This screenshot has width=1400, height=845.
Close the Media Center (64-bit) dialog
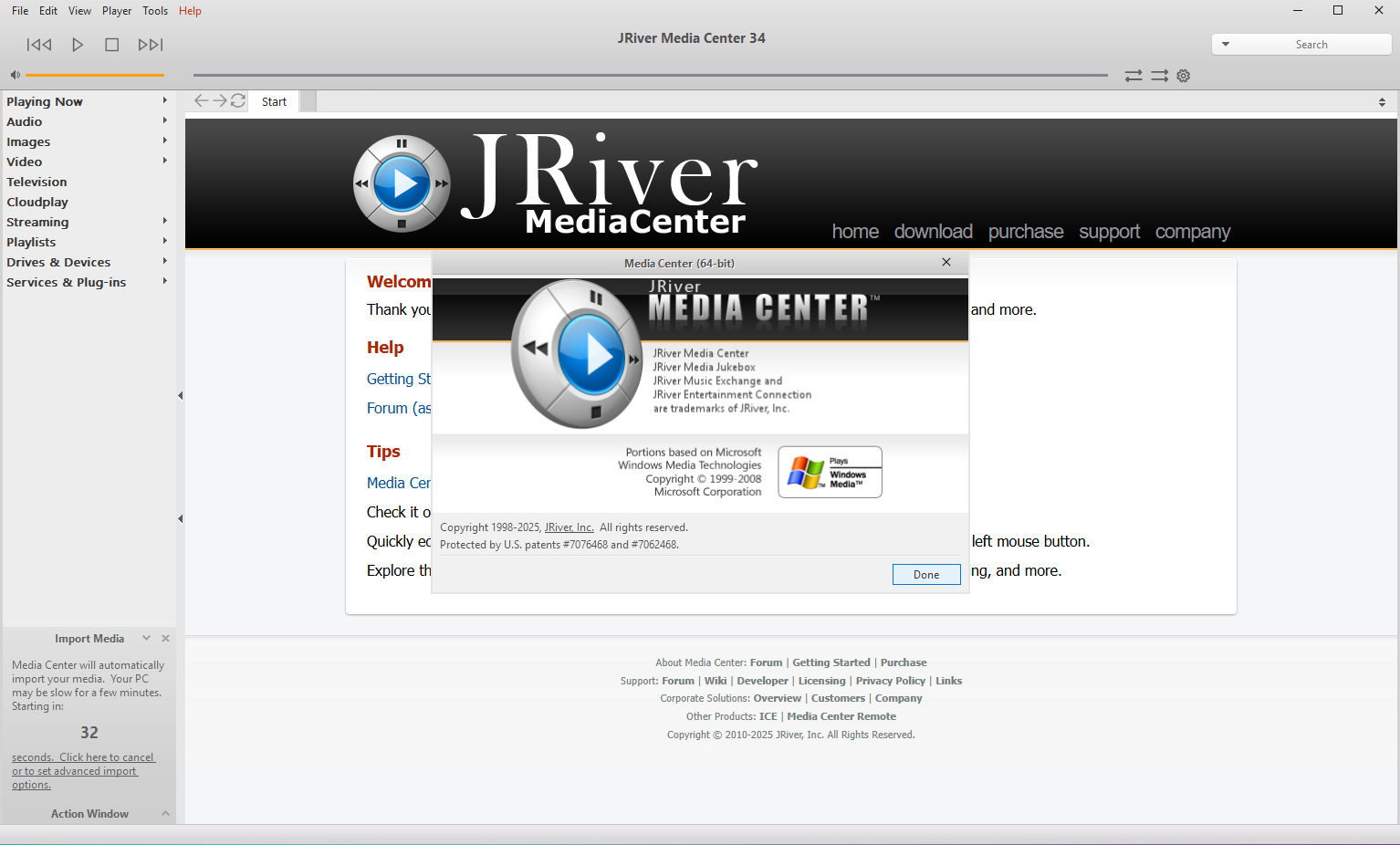pos(946,262)
